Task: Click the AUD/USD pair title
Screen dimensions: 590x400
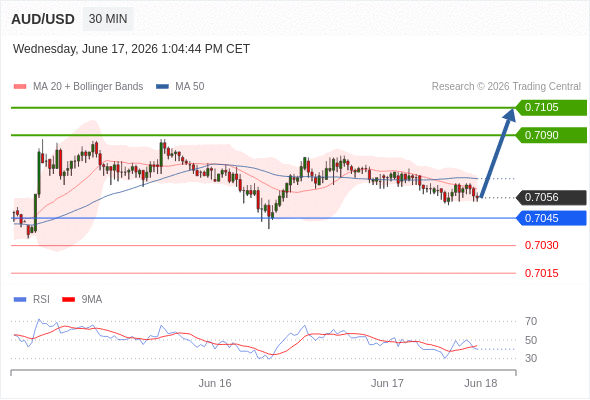Action: [43, 19]
